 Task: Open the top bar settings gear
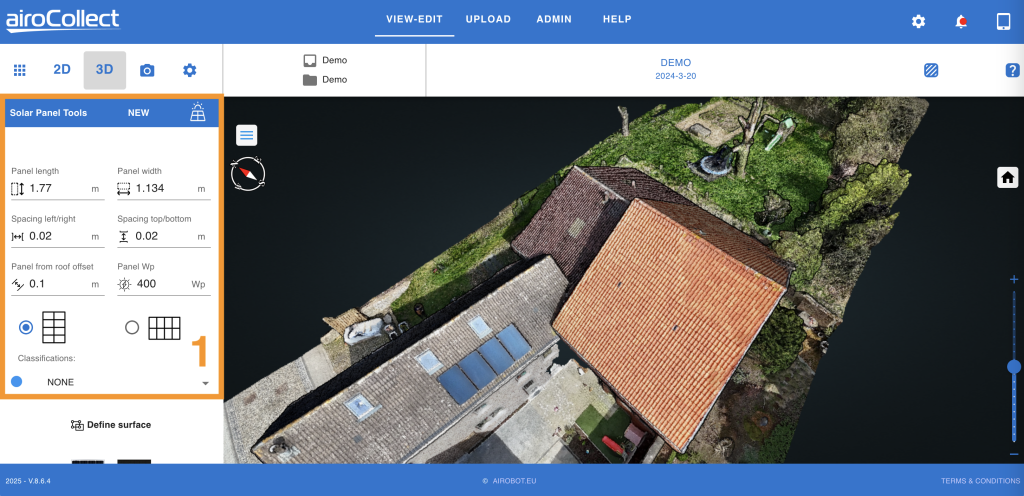click(918, 21)
